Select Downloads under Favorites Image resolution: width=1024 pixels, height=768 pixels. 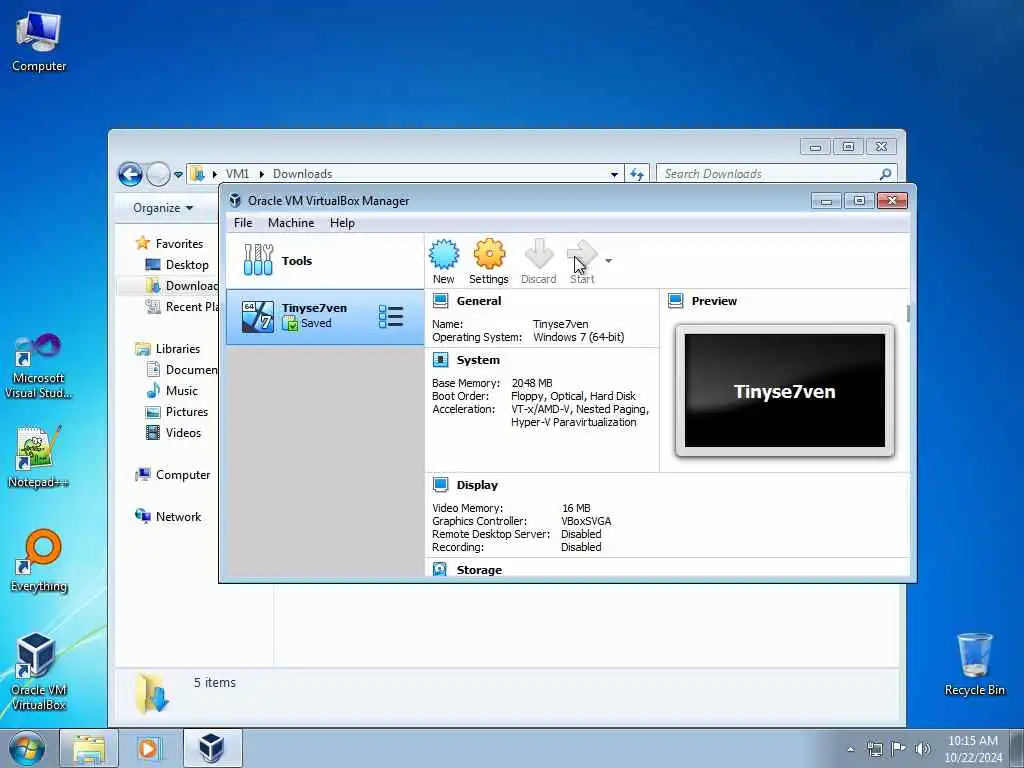pyautogui.click(x=182, y=285)
